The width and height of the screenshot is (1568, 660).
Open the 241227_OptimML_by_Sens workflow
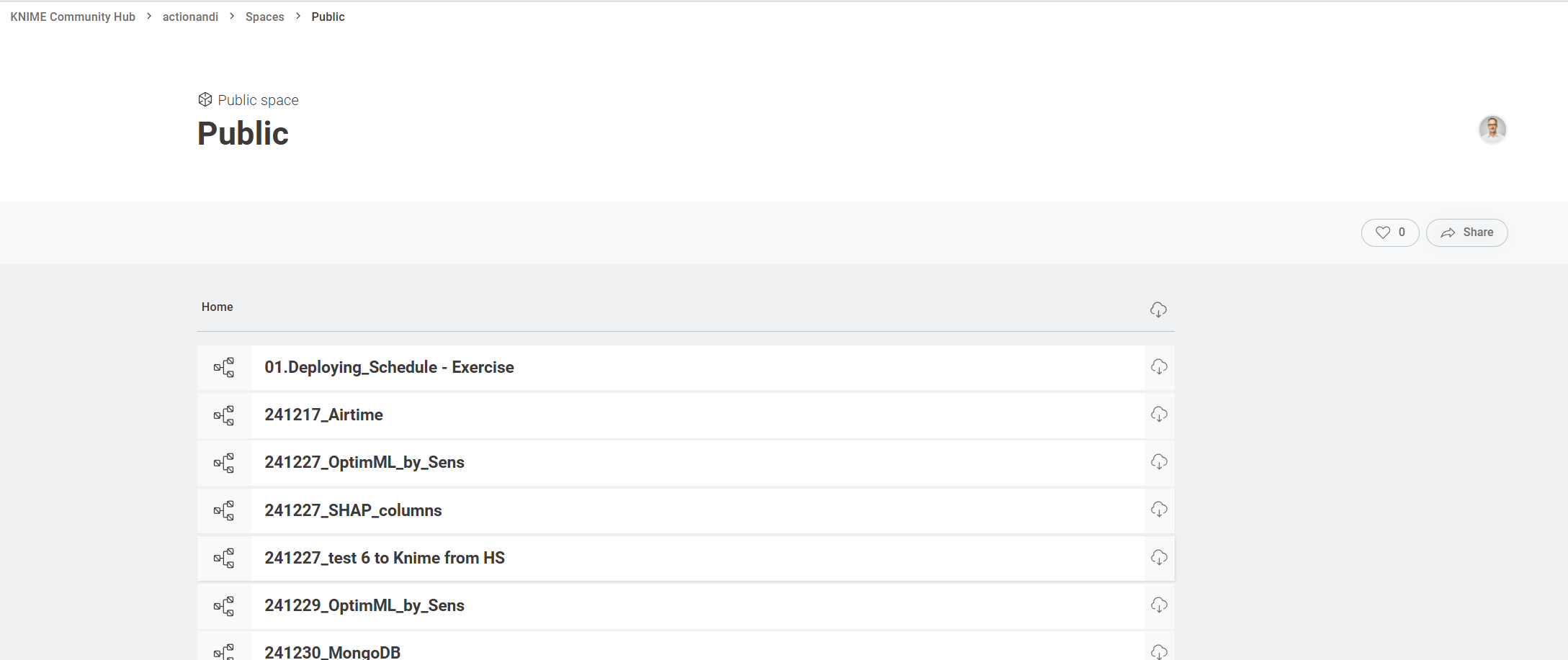[x=364, y=462]
